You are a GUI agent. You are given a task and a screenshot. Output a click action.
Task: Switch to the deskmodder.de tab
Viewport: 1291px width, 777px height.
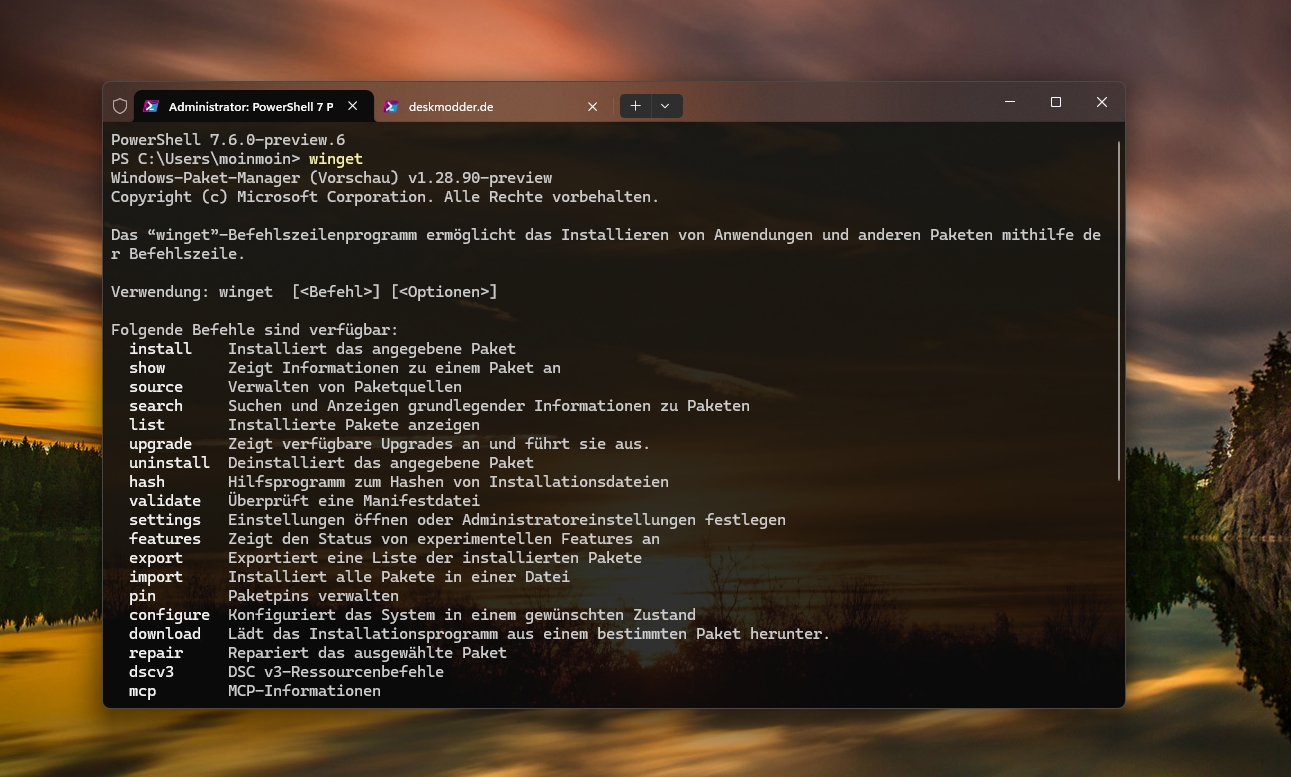pos(480,106)
